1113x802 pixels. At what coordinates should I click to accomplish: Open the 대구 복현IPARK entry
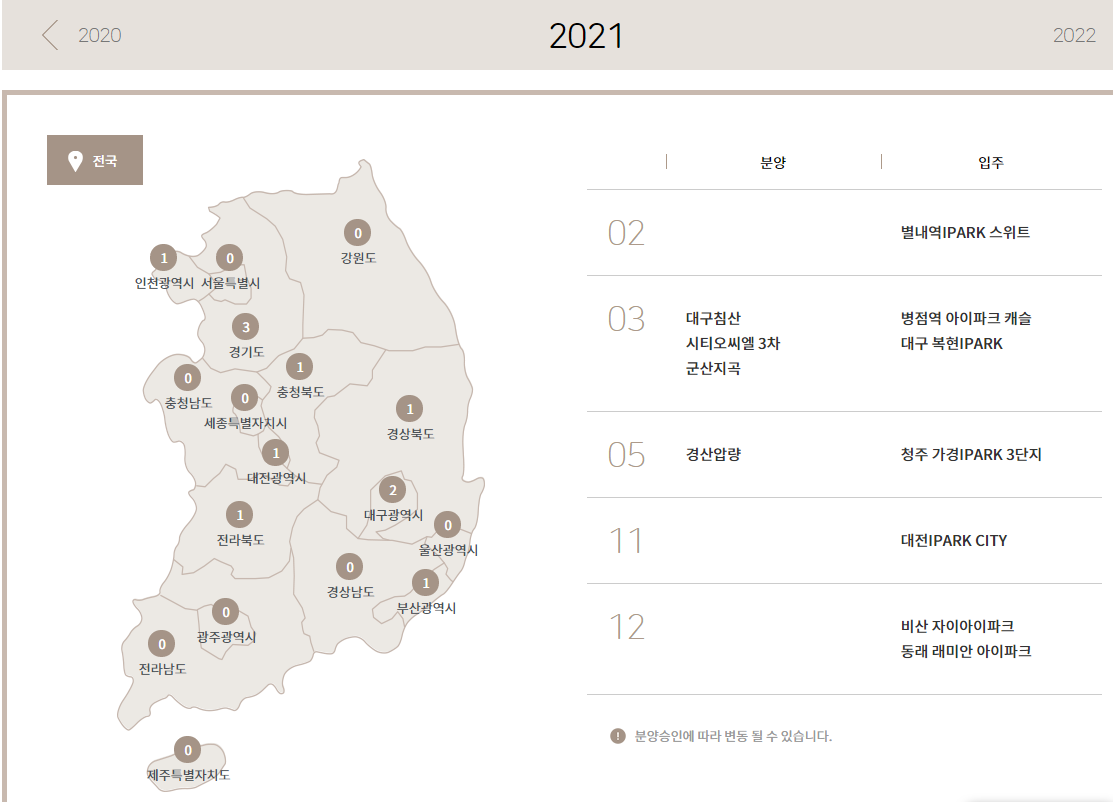(x=951, y=344)
